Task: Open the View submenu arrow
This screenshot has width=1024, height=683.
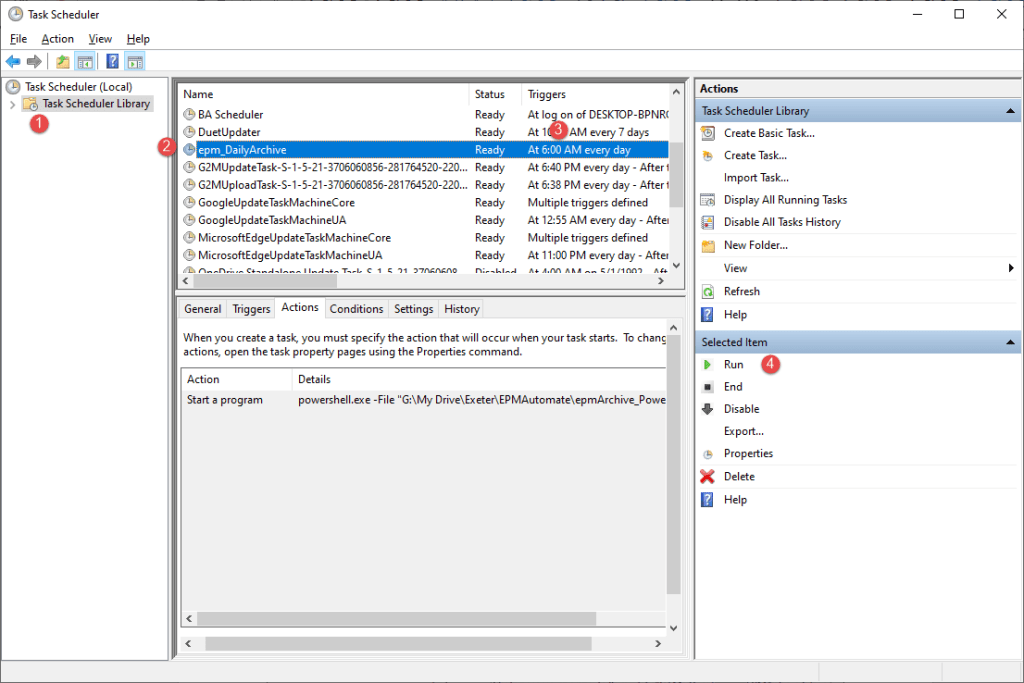Action: tap(1011, 268)
